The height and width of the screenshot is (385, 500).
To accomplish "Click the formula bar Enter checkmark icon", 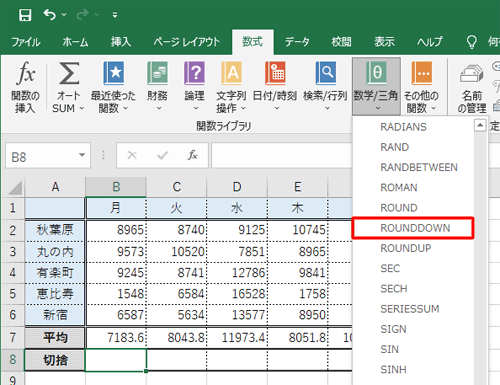I will click(163, 155).
